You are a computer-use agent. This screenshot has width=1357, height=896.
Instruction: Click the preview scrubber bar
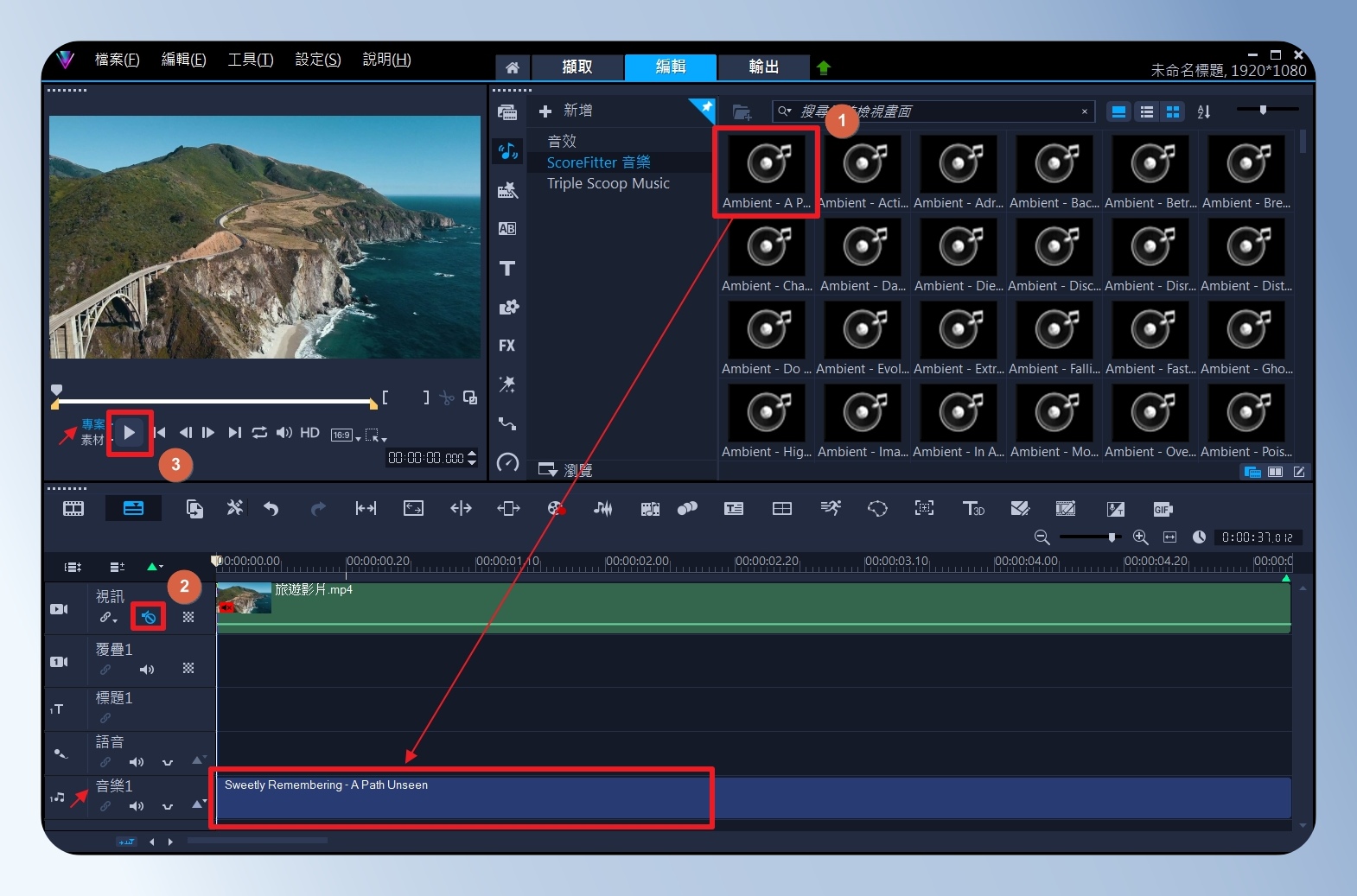[x=214, y=402]
